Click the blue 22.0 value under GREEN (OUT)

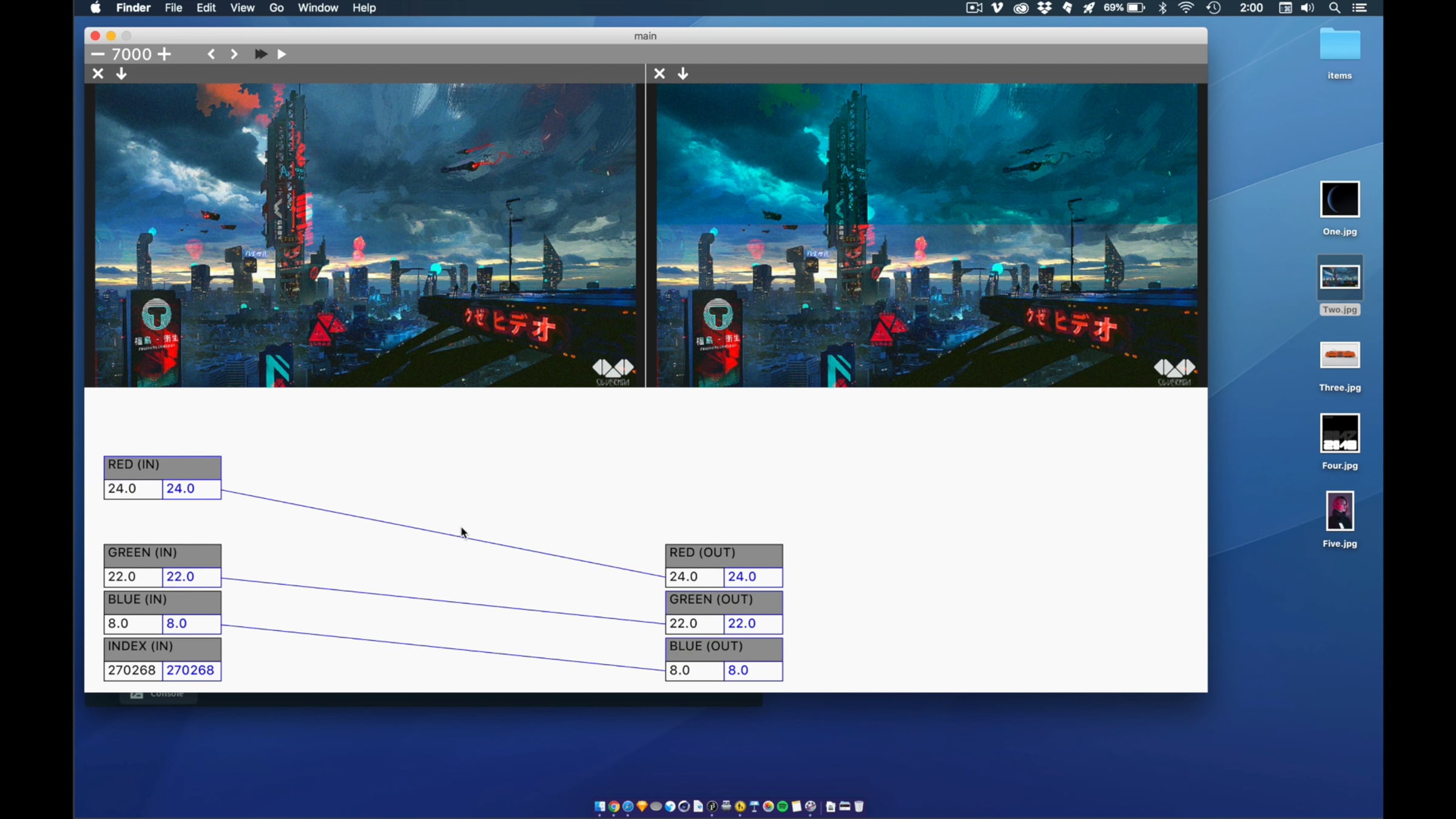pos(753,624)
